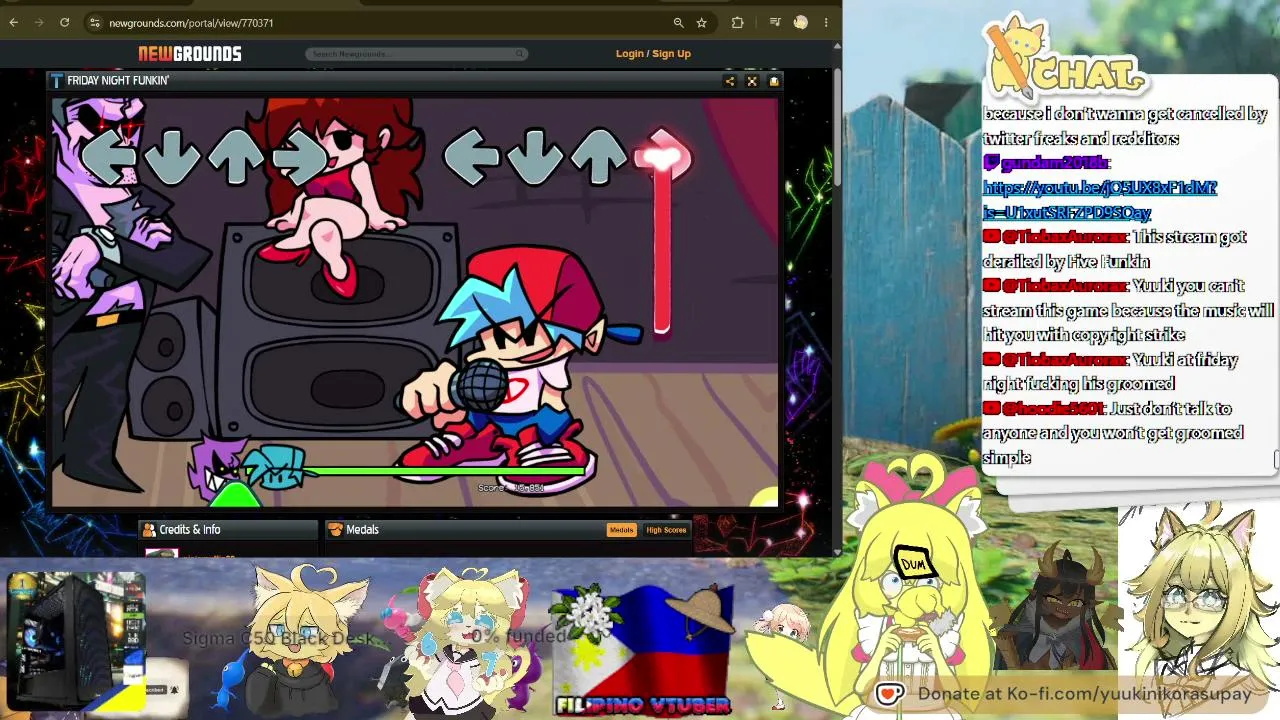Enter fullscreen with the game expand icon

pos(752,81)
